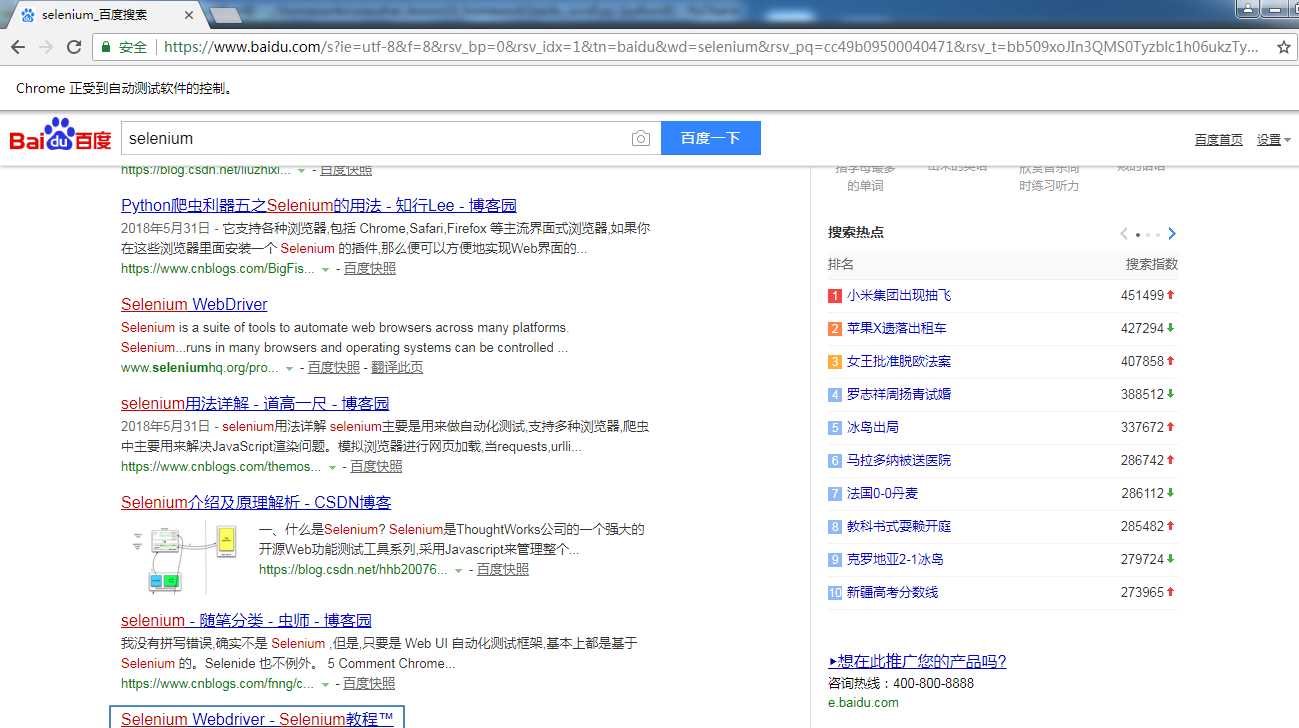Bookmark page with the star icon
The image size is (1299, 728).
coord(1284,47)
